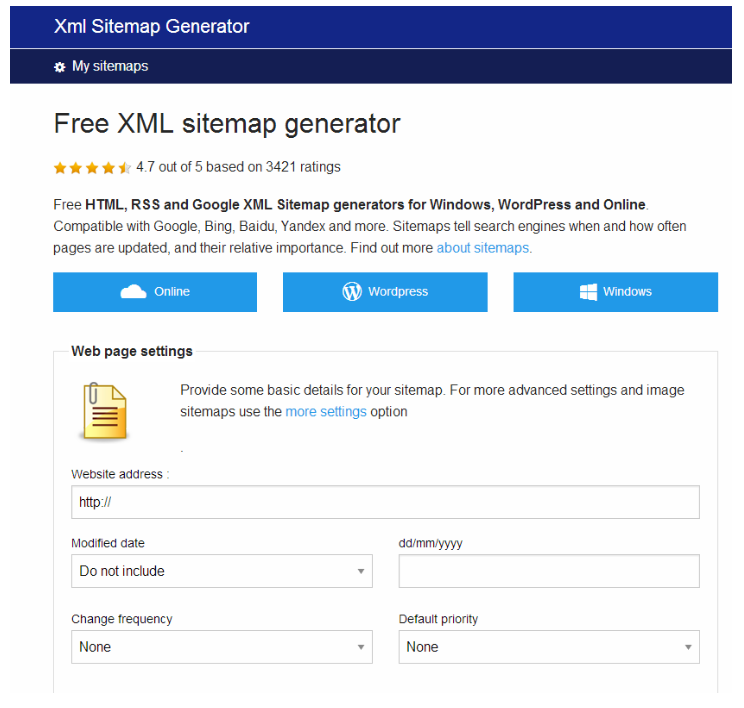Open the Default priority dropdown
Screen dimensions: 744x708
(549, 647)
